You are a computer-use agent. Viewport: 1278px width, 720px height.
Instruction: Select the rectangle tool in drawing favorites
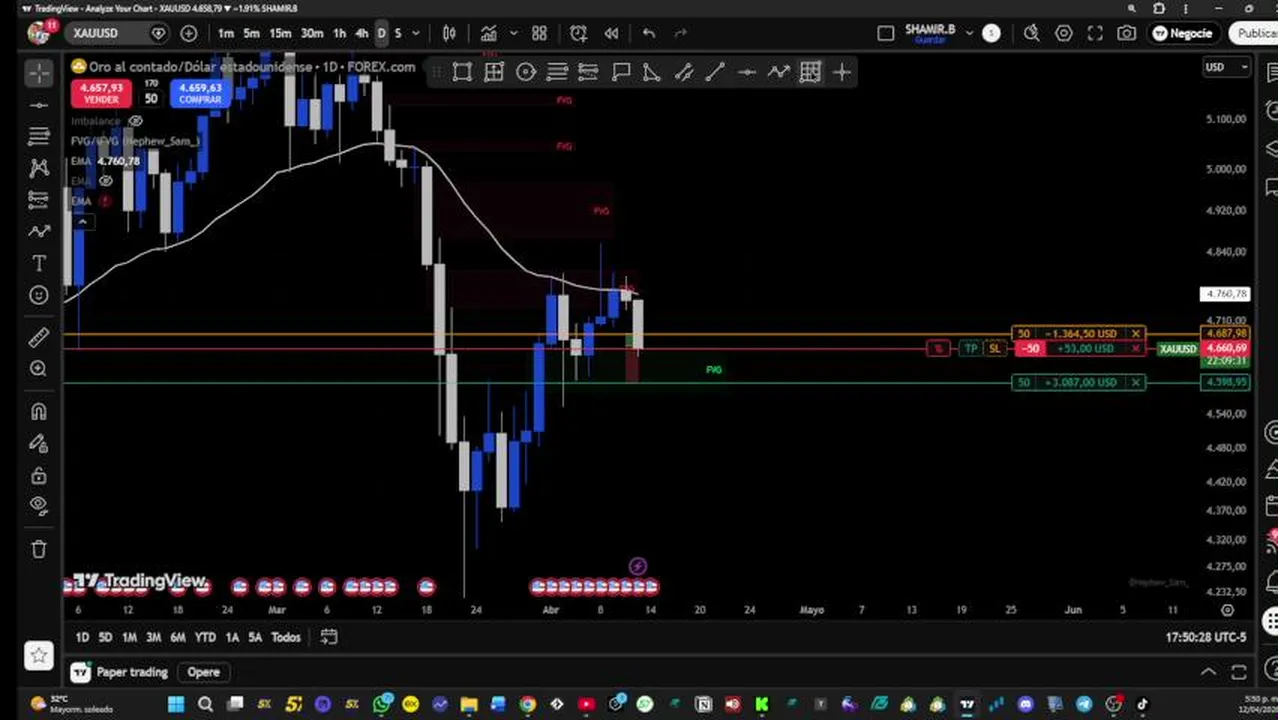[462, 72]
